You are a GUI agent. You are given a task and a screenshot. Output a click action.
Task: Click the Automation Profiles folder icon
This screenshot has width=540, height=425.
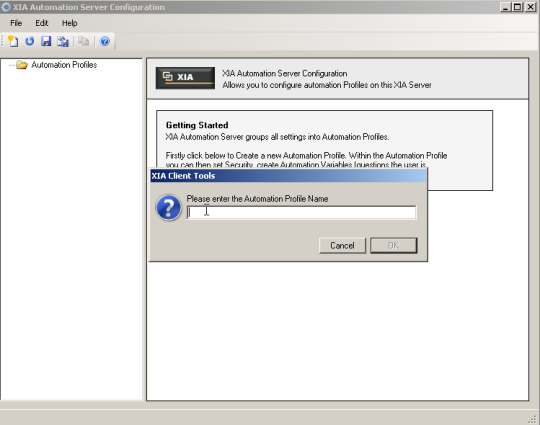[x=22, y=65]
